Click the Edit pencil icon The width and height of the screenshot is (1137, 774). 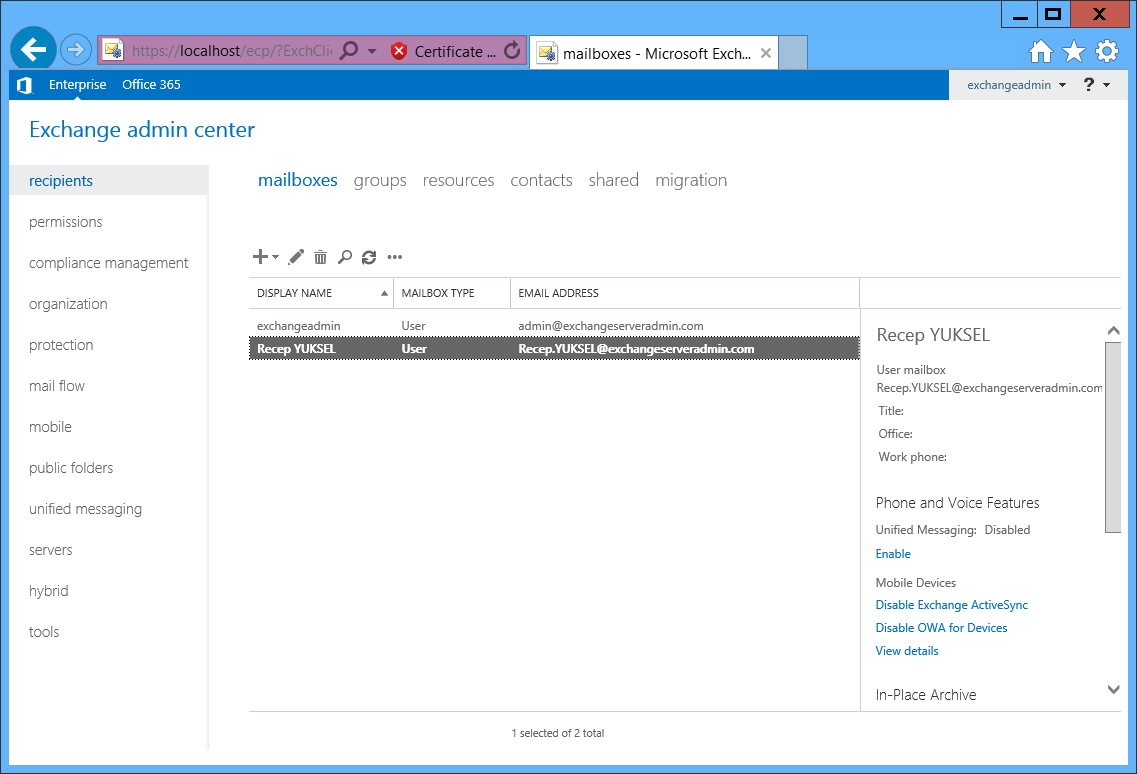click(x=296, y=257)
